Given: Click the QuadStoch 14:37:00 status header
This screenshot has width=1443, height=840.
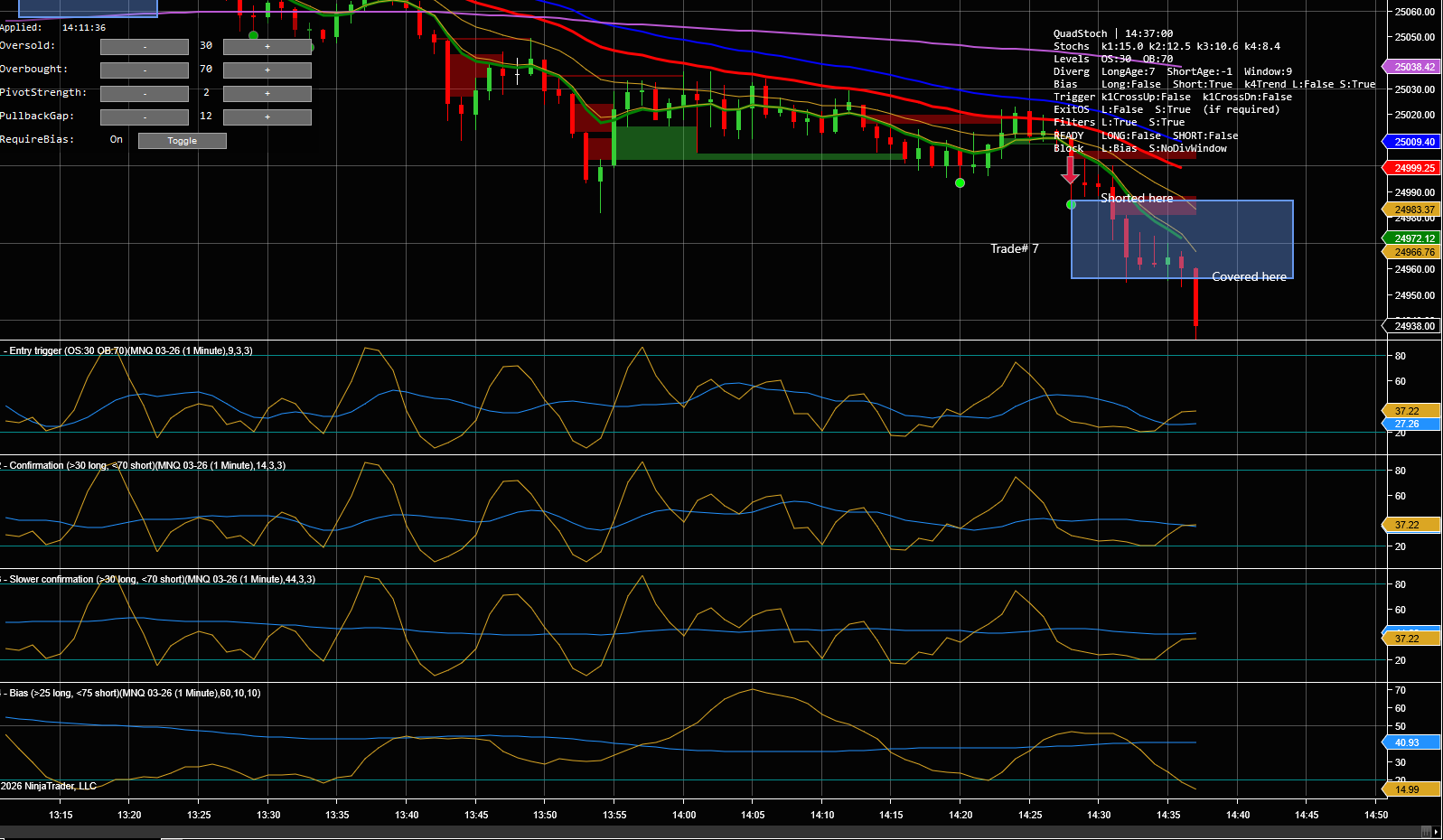Looking at the screenshot, I should (1113, 33).
